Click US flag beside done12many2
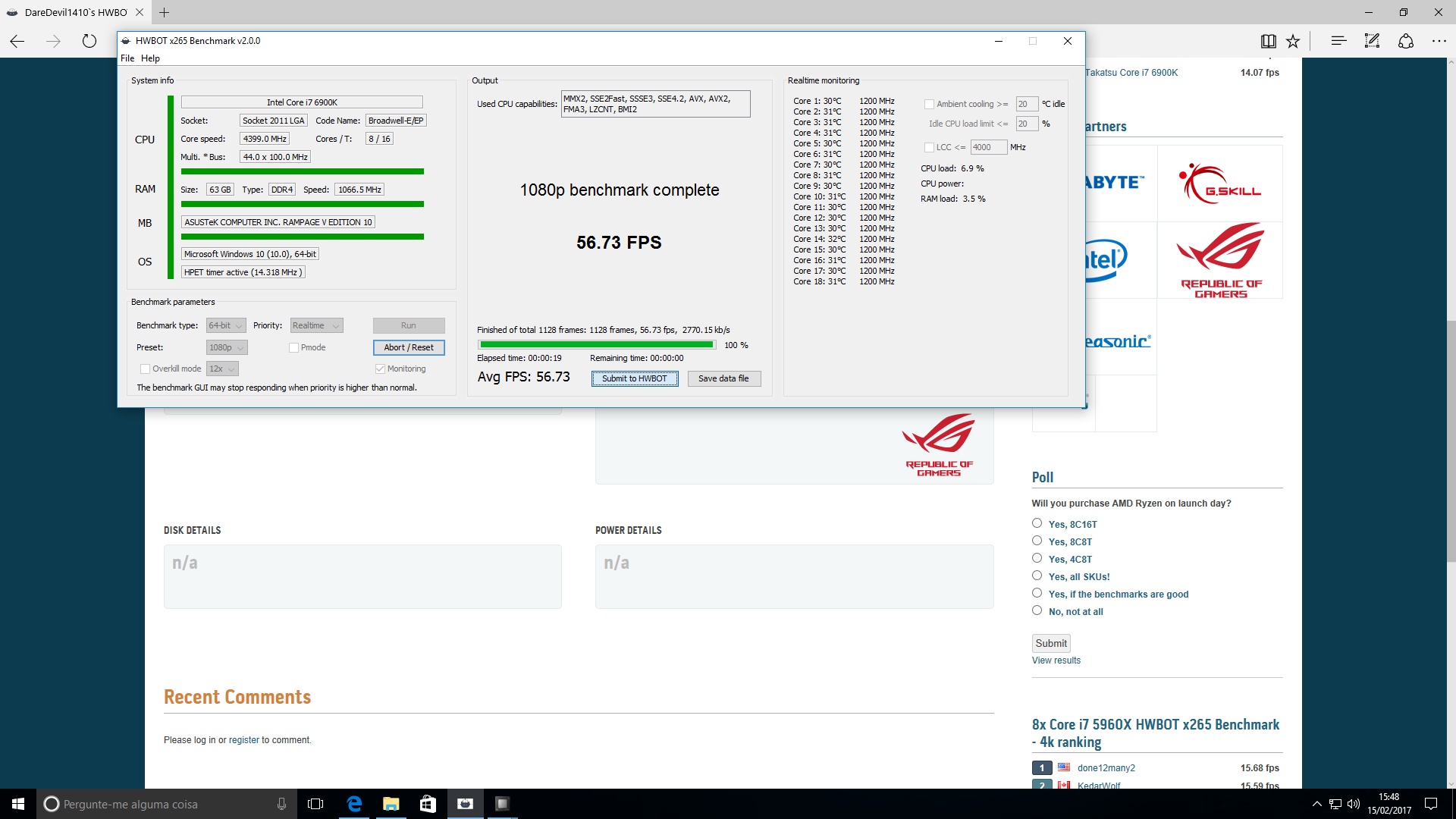Viewport: 1456px width, 819px height. [1064, 767]
